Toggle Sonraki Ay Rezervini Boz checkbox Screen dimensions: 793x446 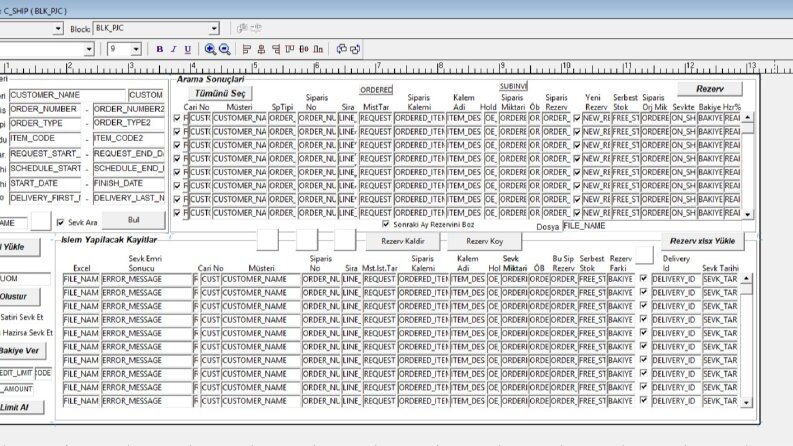[x=386, y=224]
